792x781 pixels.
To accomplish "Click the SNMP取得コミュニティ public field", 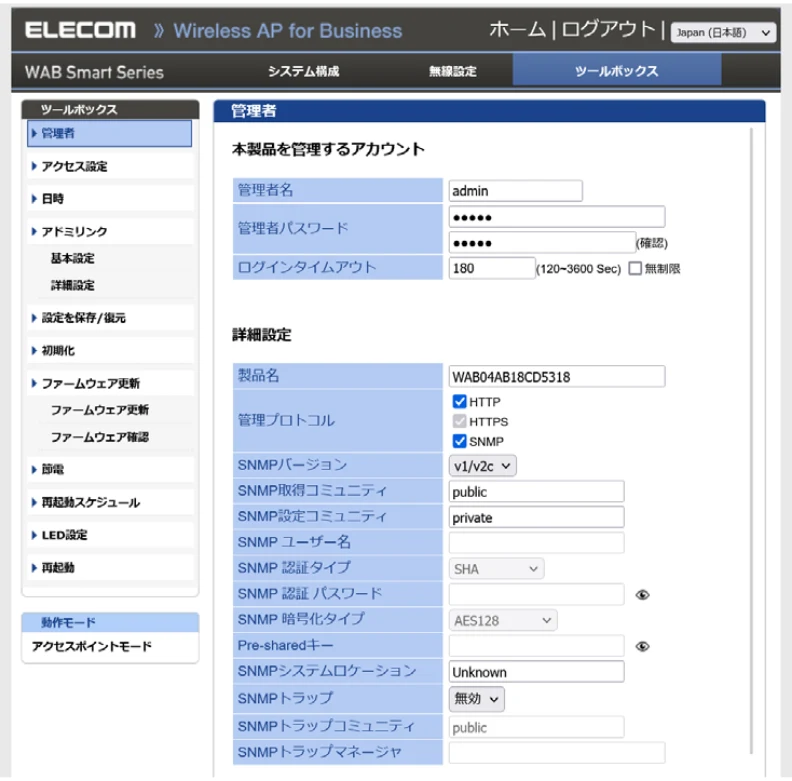I will tap(536, 492).
